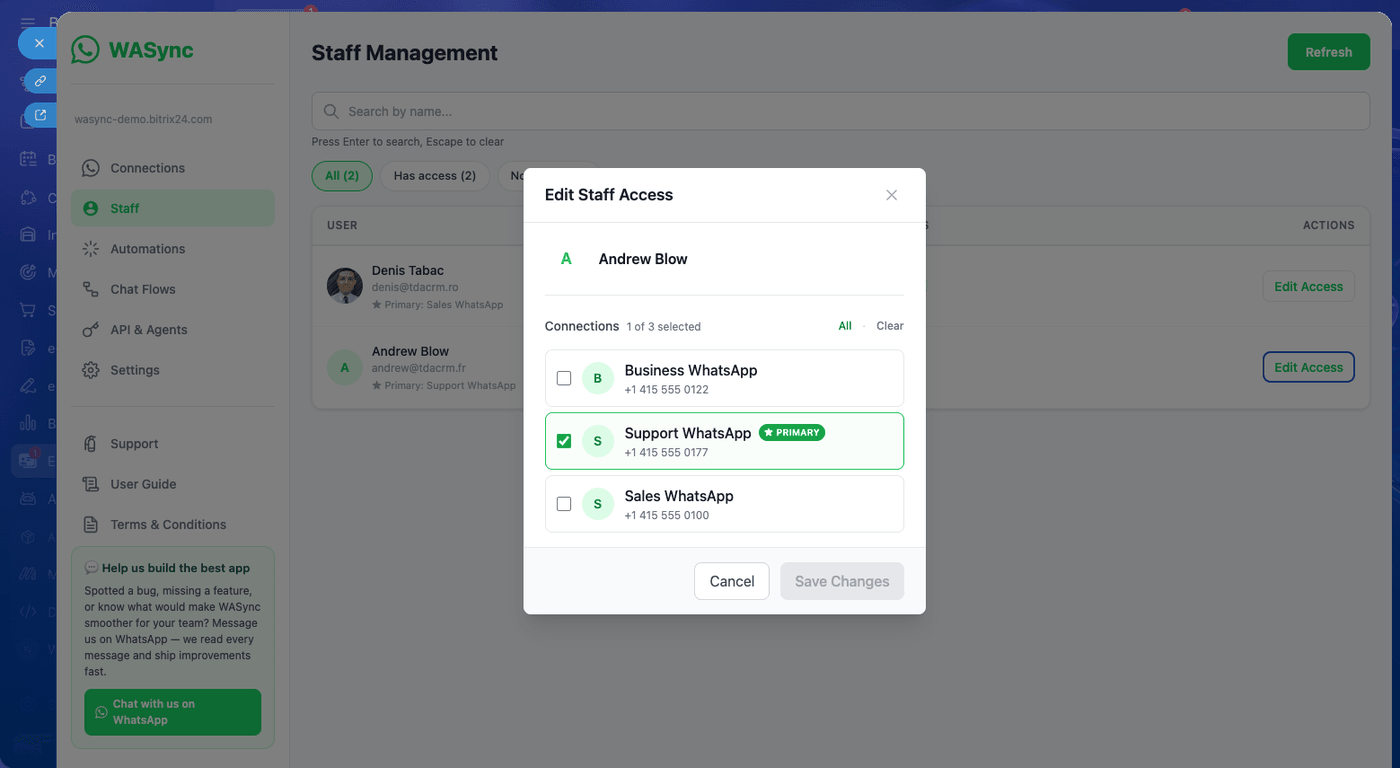Viewport: 1400px width, 768px height.
Task: Open the Terms & Conditions document icon
Action: pyautogui.click(x=91, y=525)
